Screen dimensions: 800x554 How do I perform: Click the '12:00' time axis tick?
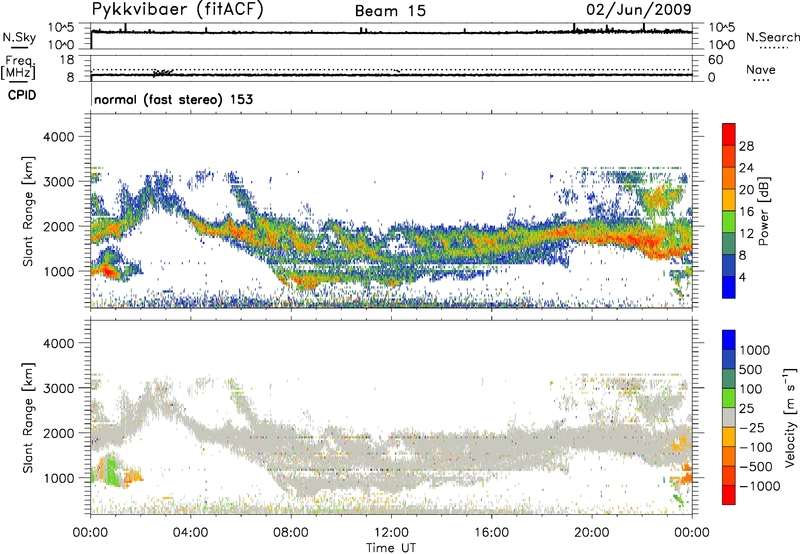click(x=391, y=533)
